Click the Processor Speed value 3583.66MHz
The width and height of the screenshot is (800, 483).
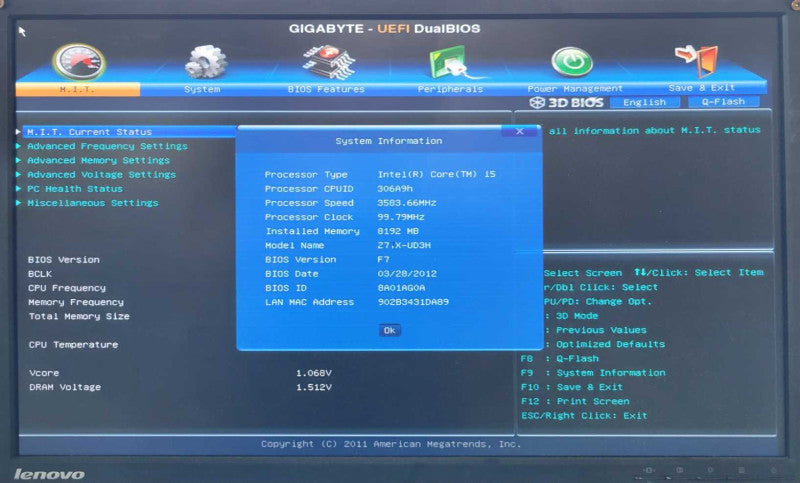(407, 203)
